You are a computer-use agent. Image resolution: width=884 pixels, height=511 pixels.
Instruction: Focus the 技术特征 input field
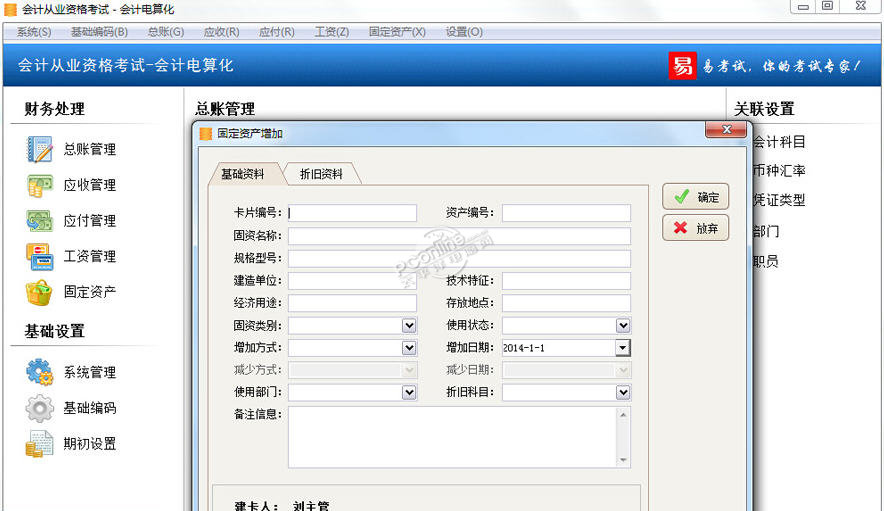click(566, 281)
